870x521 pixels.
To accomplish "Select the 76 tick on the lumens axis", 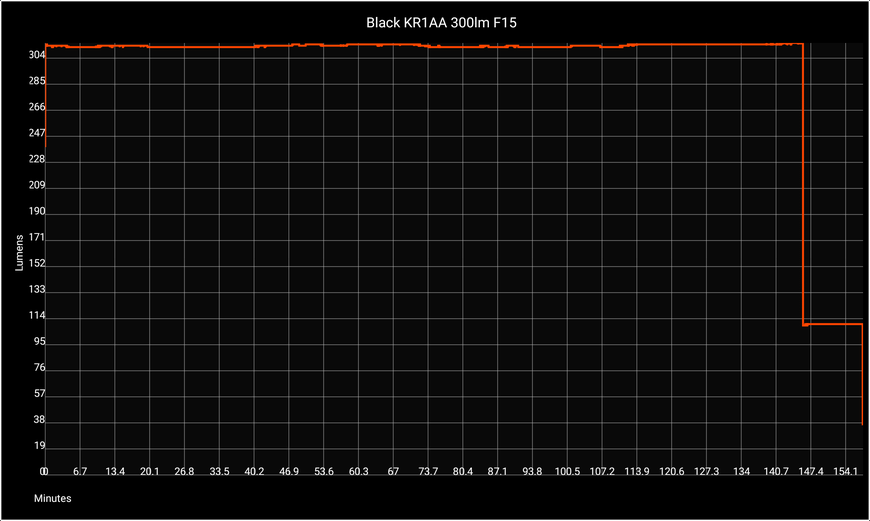I will tap(38, 368).
